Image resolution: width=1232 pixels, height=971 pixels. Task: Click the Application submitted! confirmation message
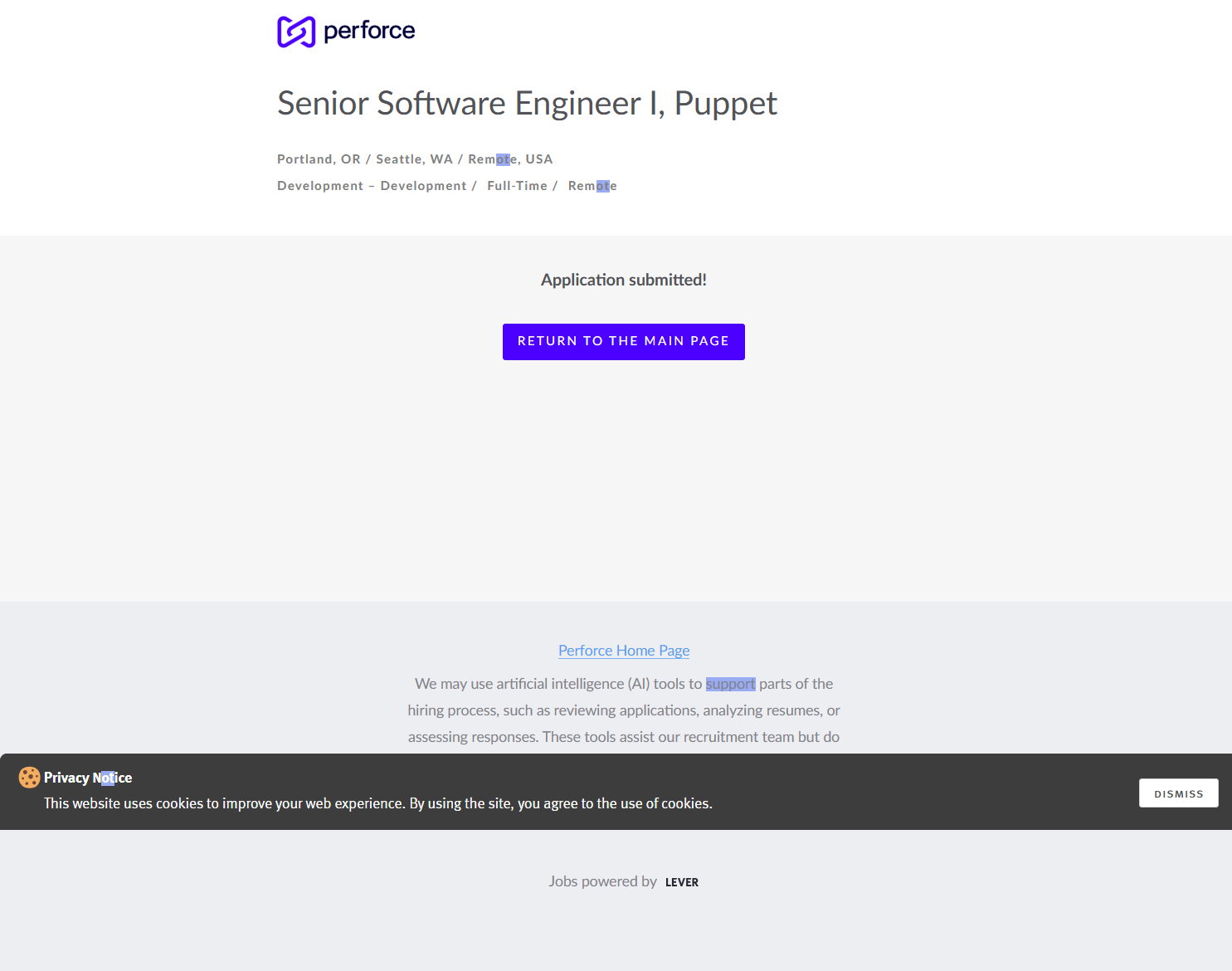(x=624, y=280)
